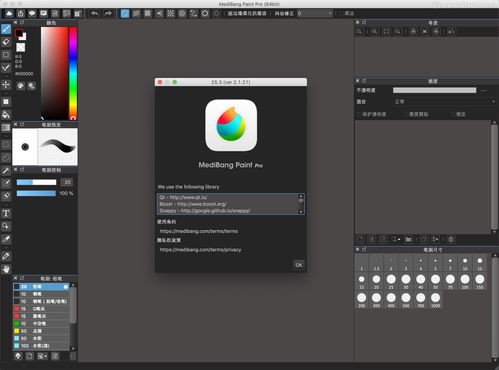Screen dimensions: 499x370
Task: Select the Bucket fill tool
Action: pos(6,115)
